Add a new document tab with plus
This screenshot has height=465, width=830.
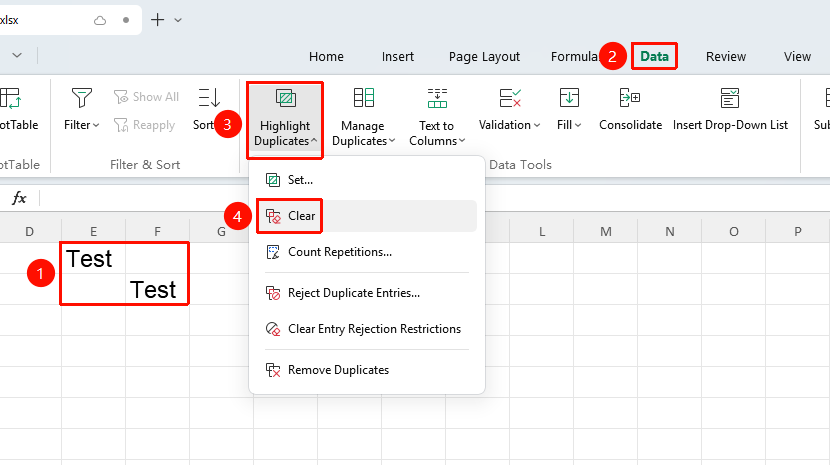(157, 20)
